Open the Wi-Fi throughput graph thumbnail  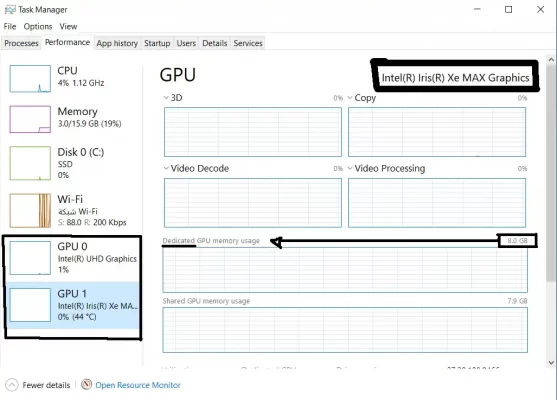point(30,210)
